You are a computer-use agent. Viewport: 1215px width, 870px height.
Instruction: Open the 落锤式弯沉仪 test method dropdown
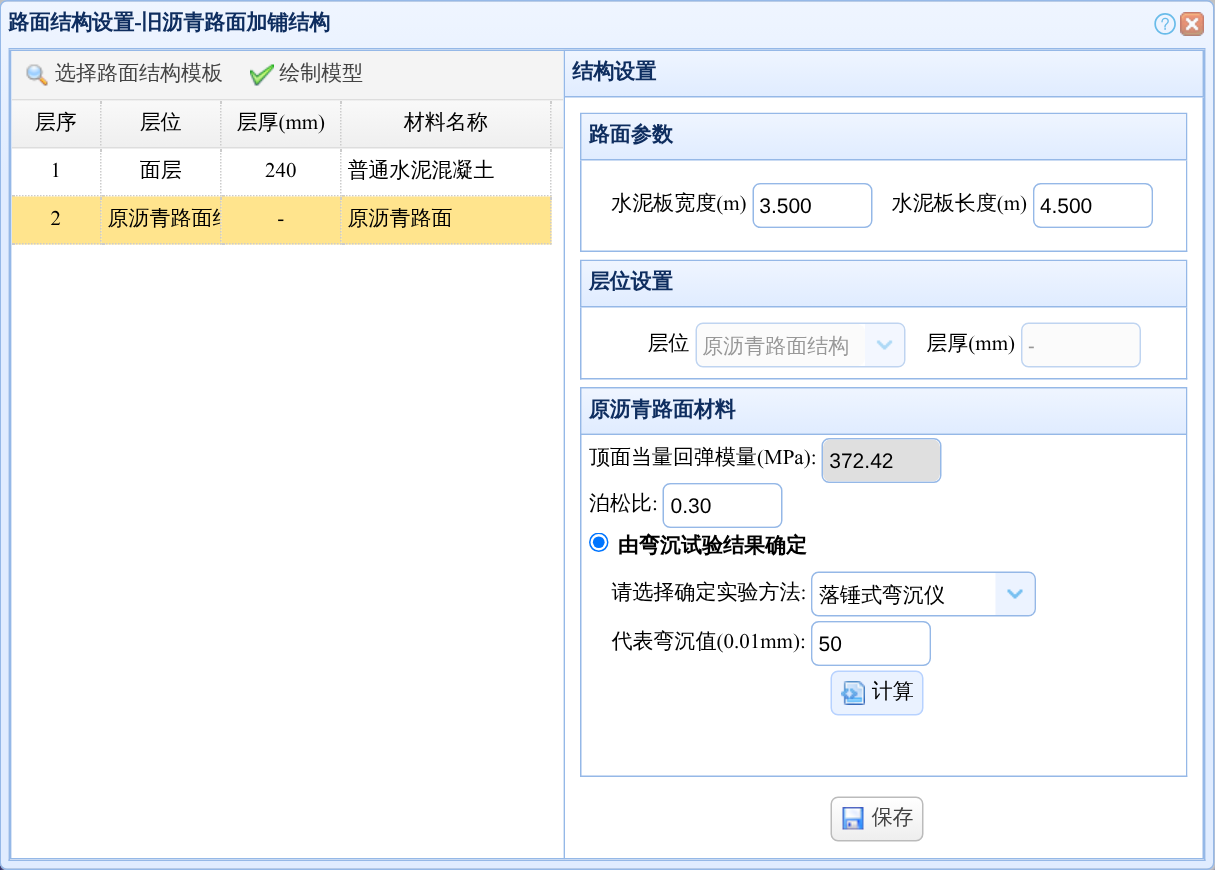click(1015, 594)
